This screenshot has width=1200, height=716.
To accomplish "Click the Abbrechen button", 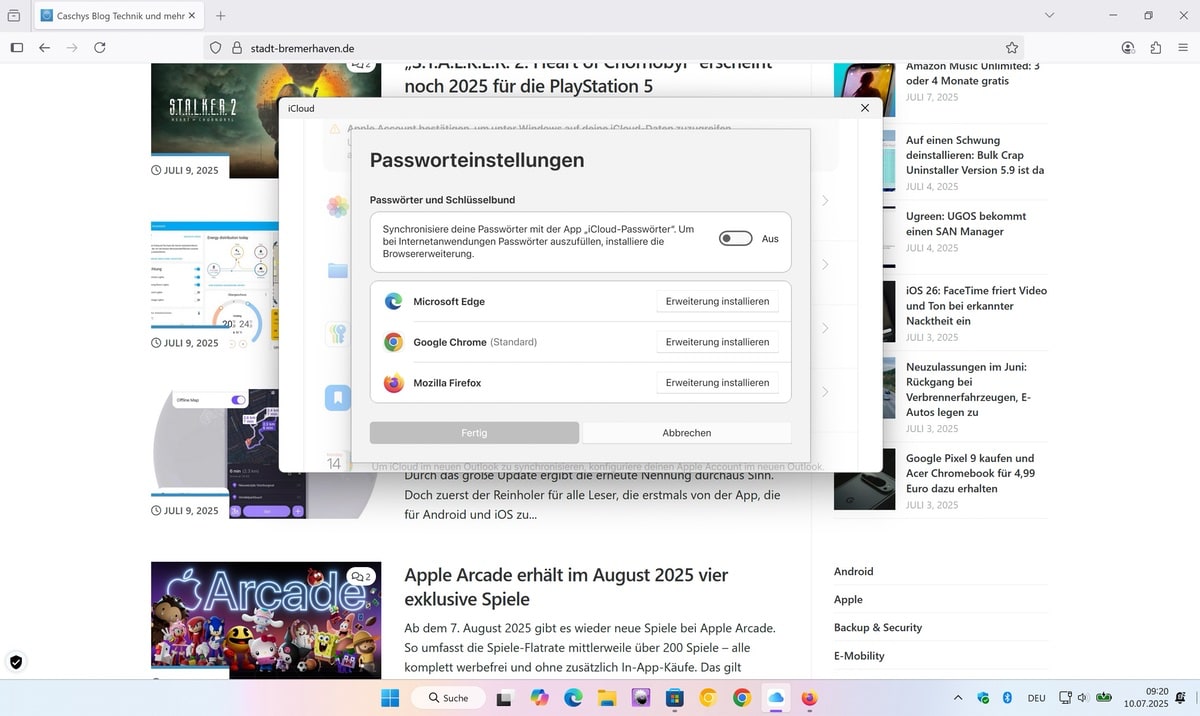I will tap(686, 433).
